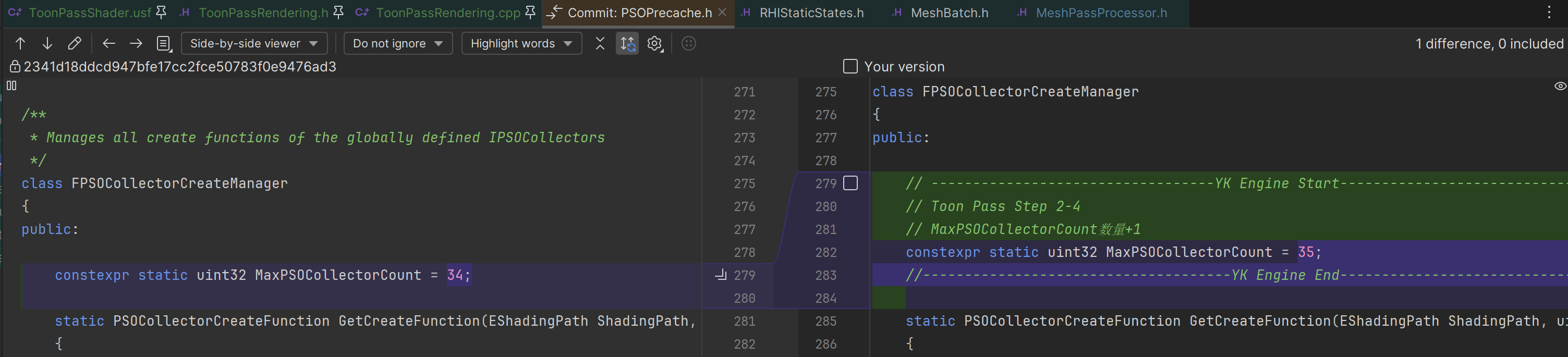1568x357 pixels.
Task: Open the Highlight words dropdown
Action: [x=521, y=43]
